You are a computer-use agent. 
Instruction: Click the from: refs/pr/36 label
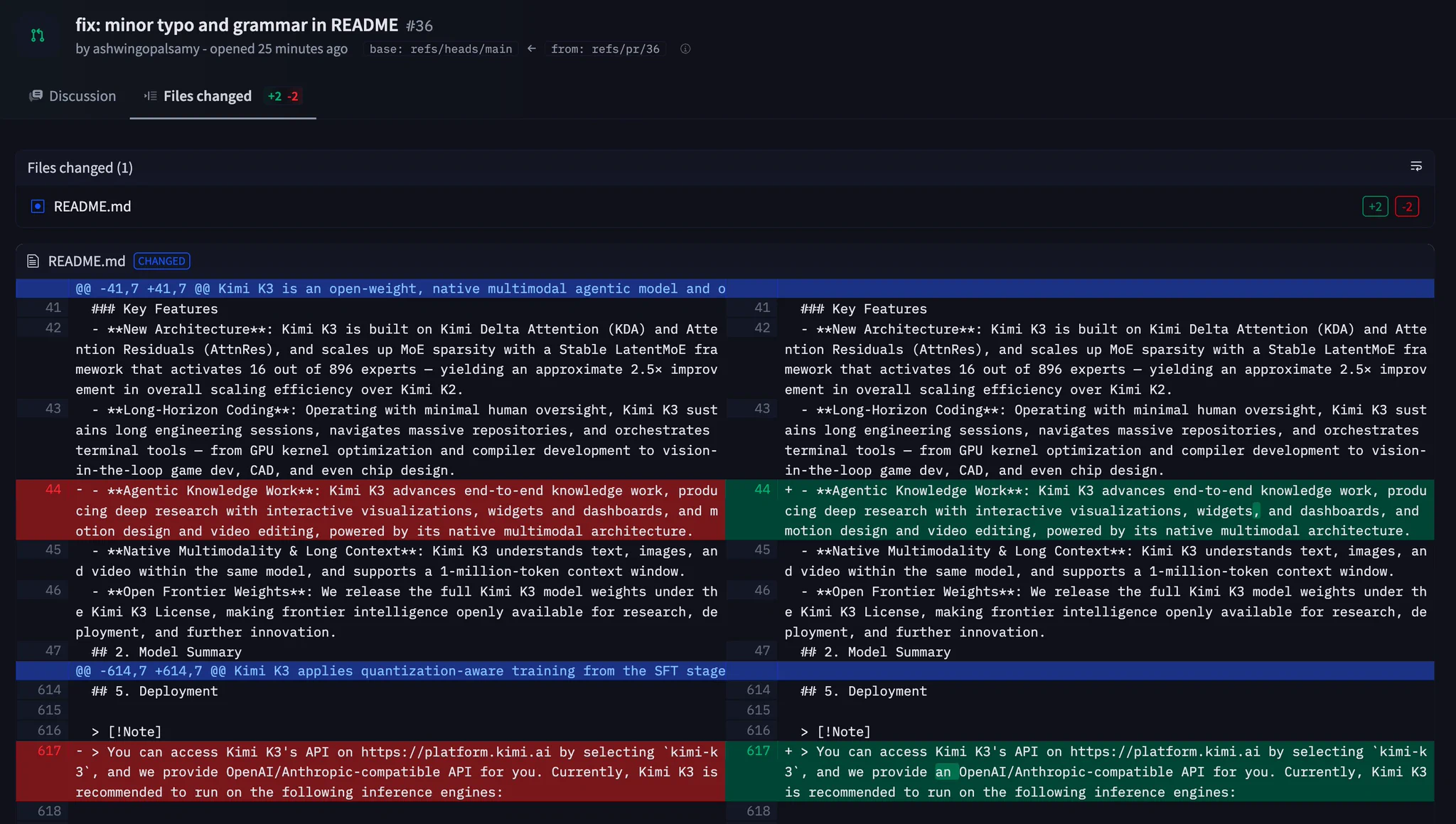pyautogui.click(x=605, y=49)
